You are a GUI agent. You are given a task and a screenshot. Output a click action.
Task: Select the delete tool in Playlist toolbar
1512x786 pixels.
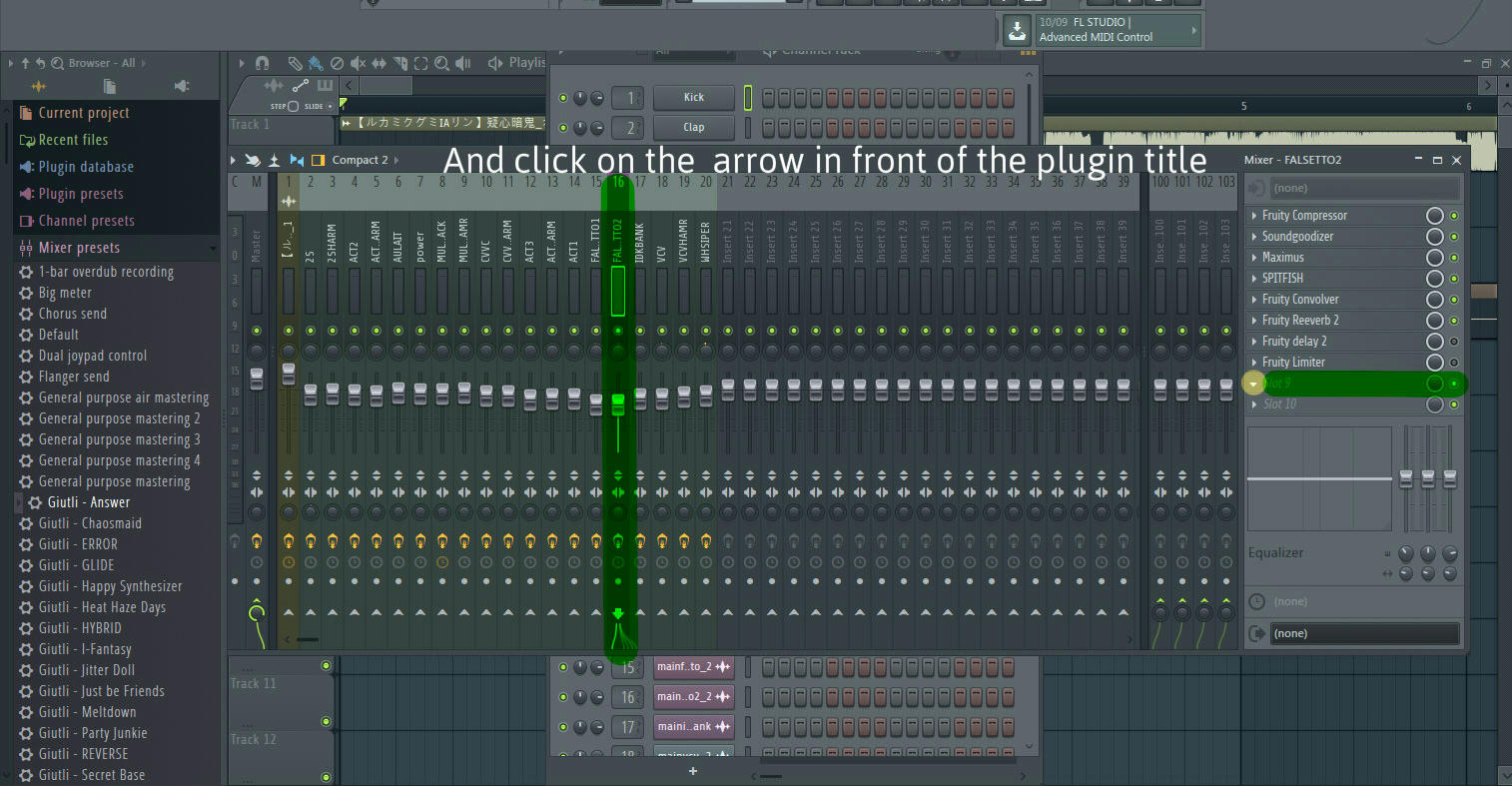click(x=337, y=63)
